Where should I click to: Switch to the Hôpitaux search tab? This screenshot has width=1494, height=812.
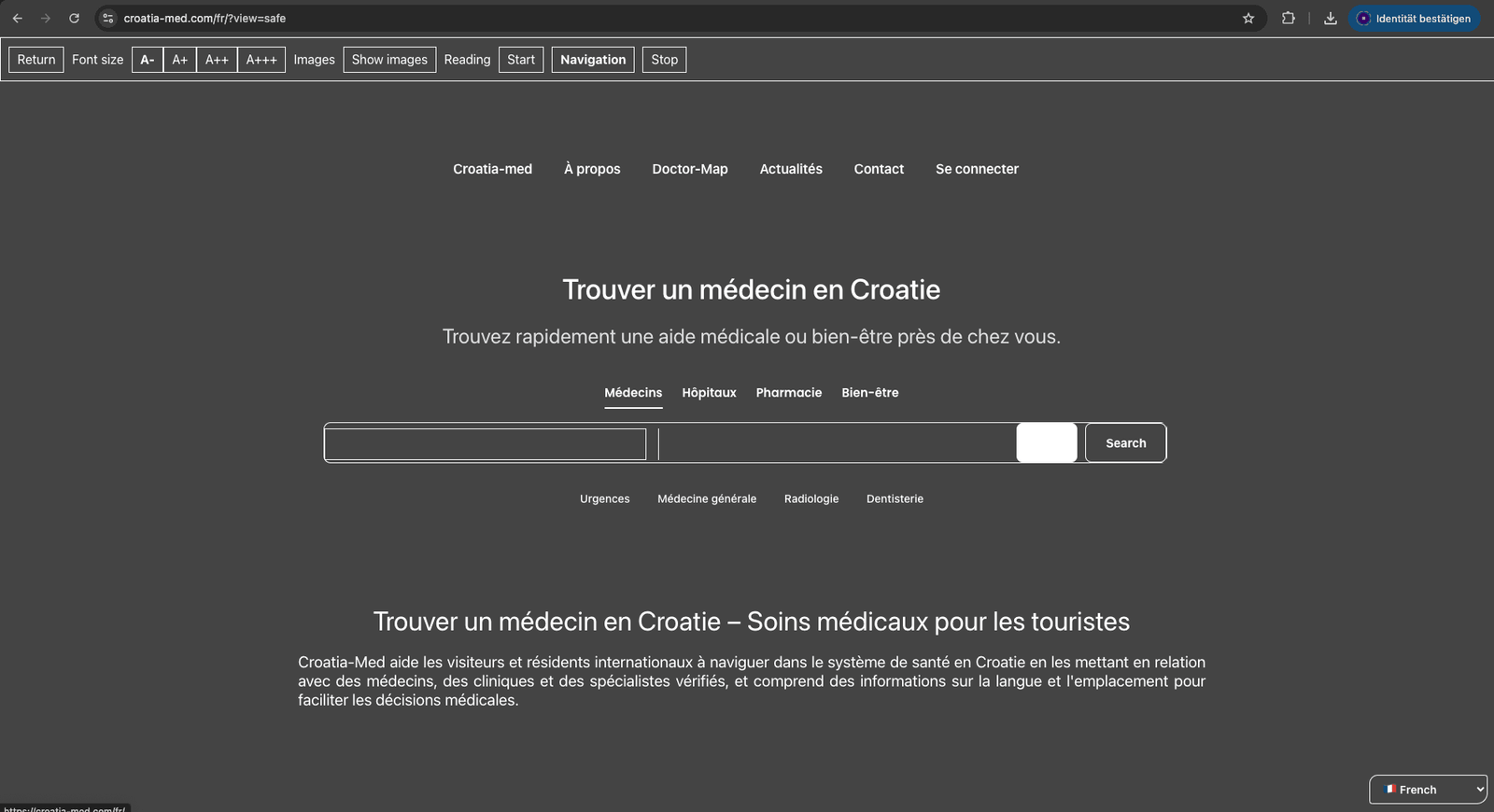pos(709,393)
